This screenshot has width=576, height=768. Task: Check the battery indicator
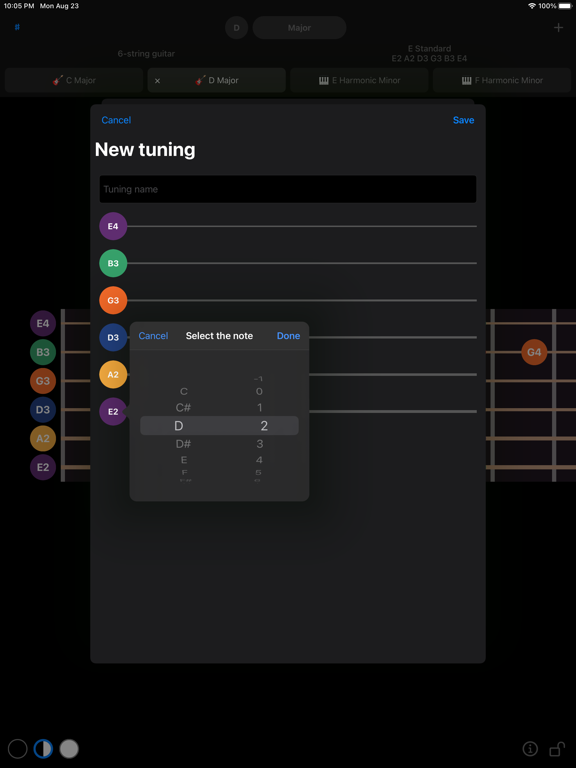(x=565, y=6)
